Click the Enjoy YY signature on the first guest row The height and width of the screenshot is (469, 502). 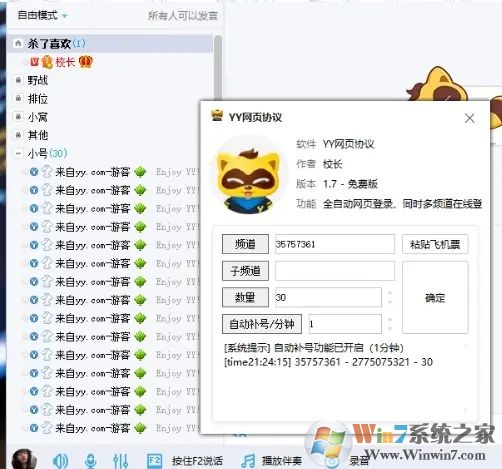click(177, 172)
